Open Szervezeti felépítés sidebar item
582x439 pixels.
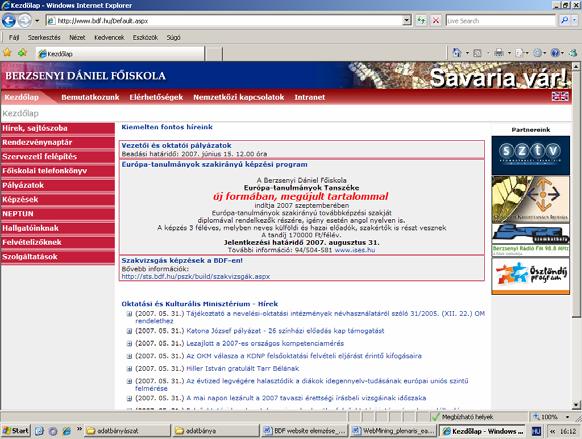coord(58,157)
